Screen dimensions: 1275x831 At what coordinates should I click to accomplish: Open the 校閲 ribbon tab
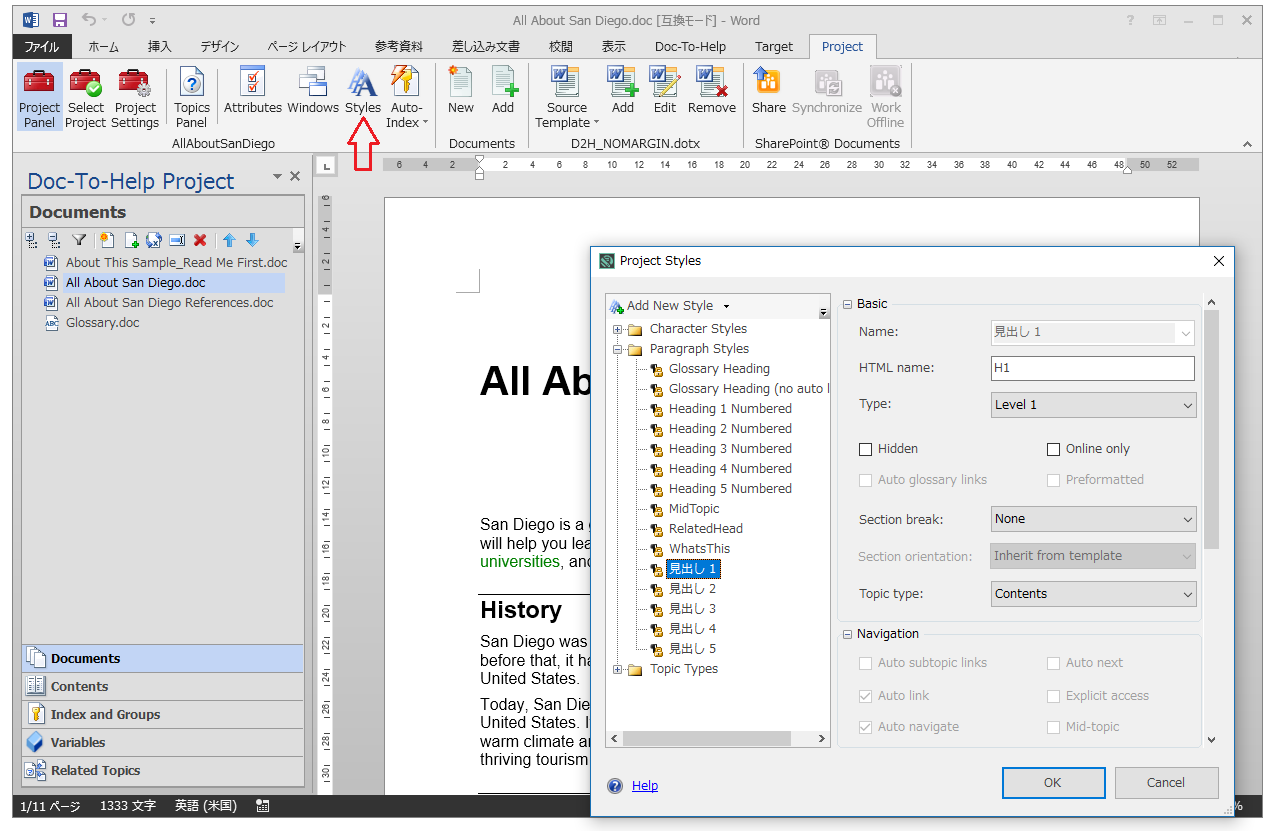coord(561,46)
